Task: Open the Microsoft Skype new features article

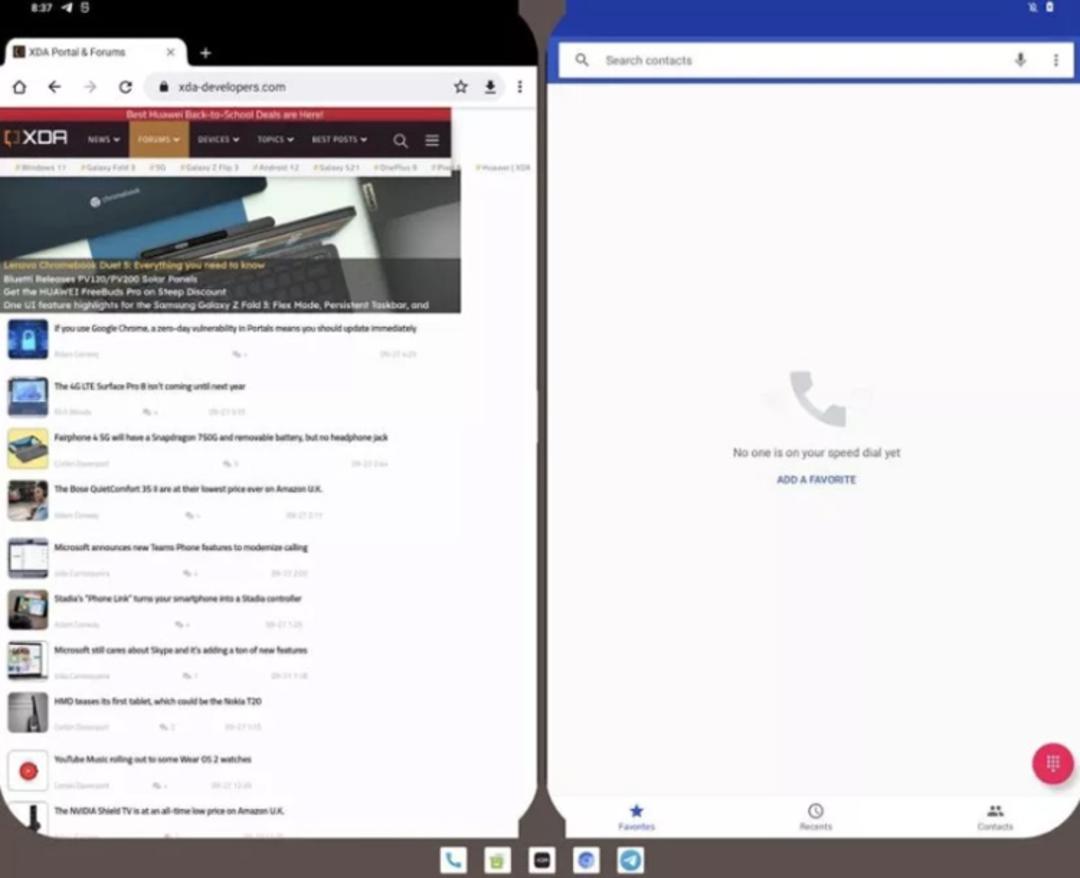Action: [180, 650]
